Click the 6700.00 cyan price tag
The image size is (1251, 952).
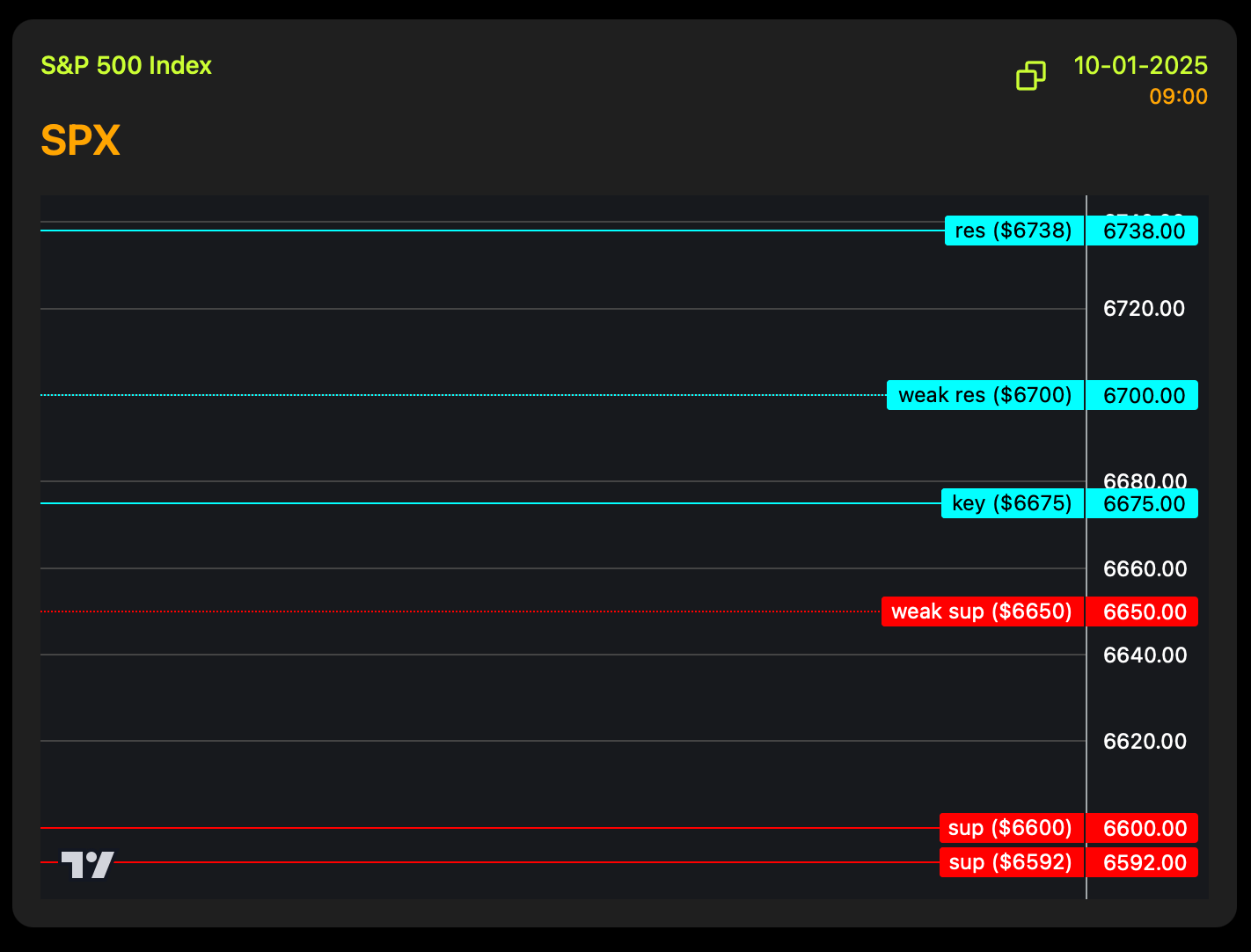point(1144,396)
